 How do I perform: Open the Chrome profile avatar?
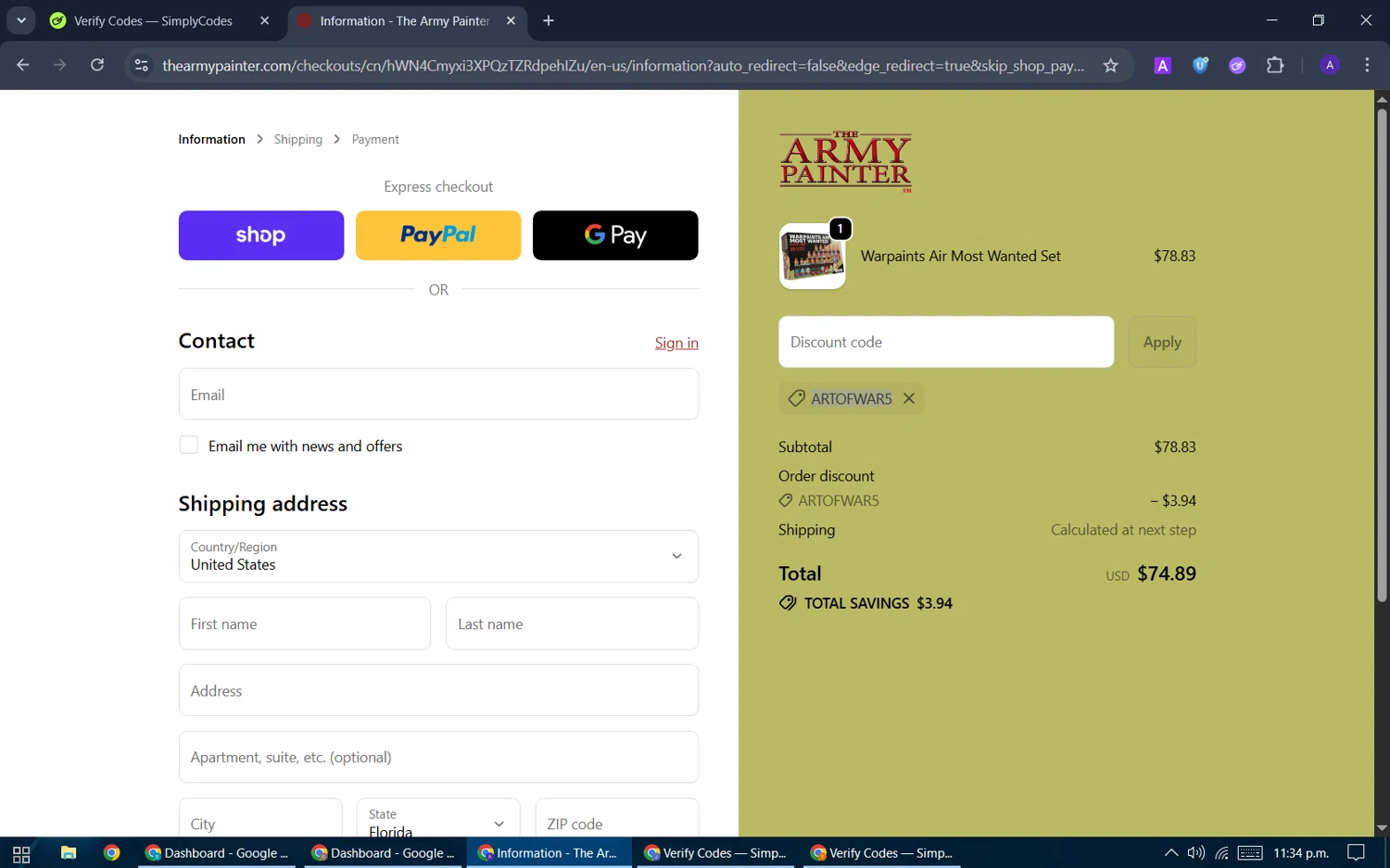point(1330,65)
